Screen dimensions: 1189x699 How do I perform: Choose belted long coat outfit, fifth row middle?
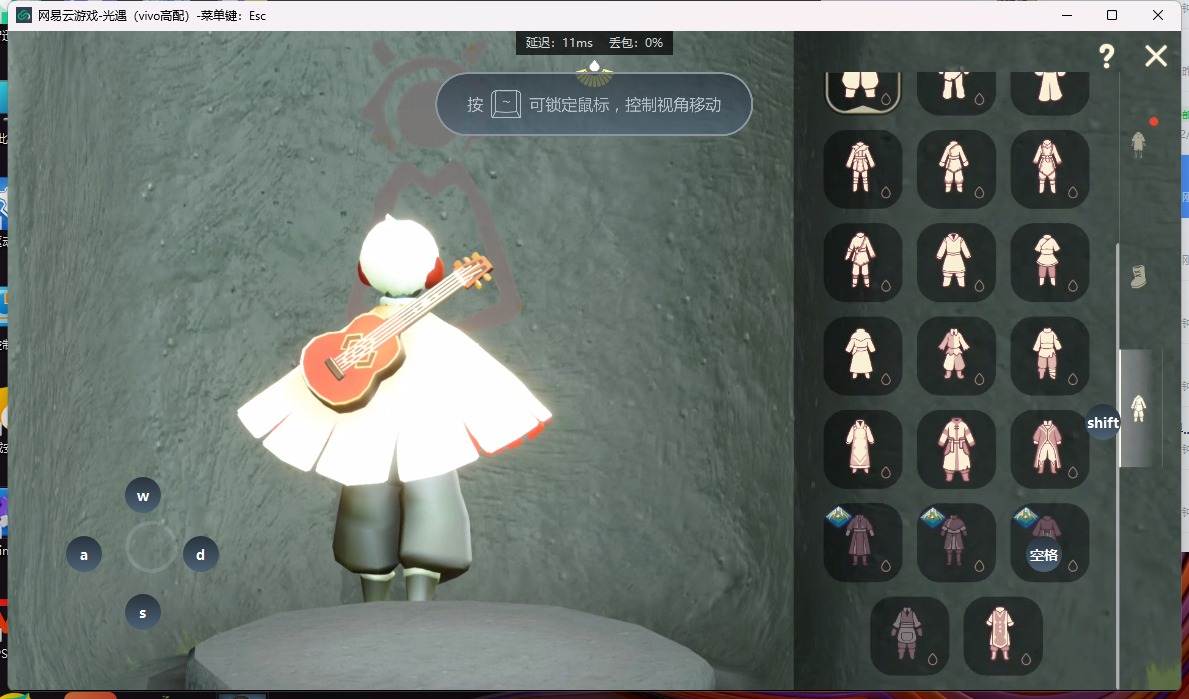pyautogui.click(x=955, y=449)
